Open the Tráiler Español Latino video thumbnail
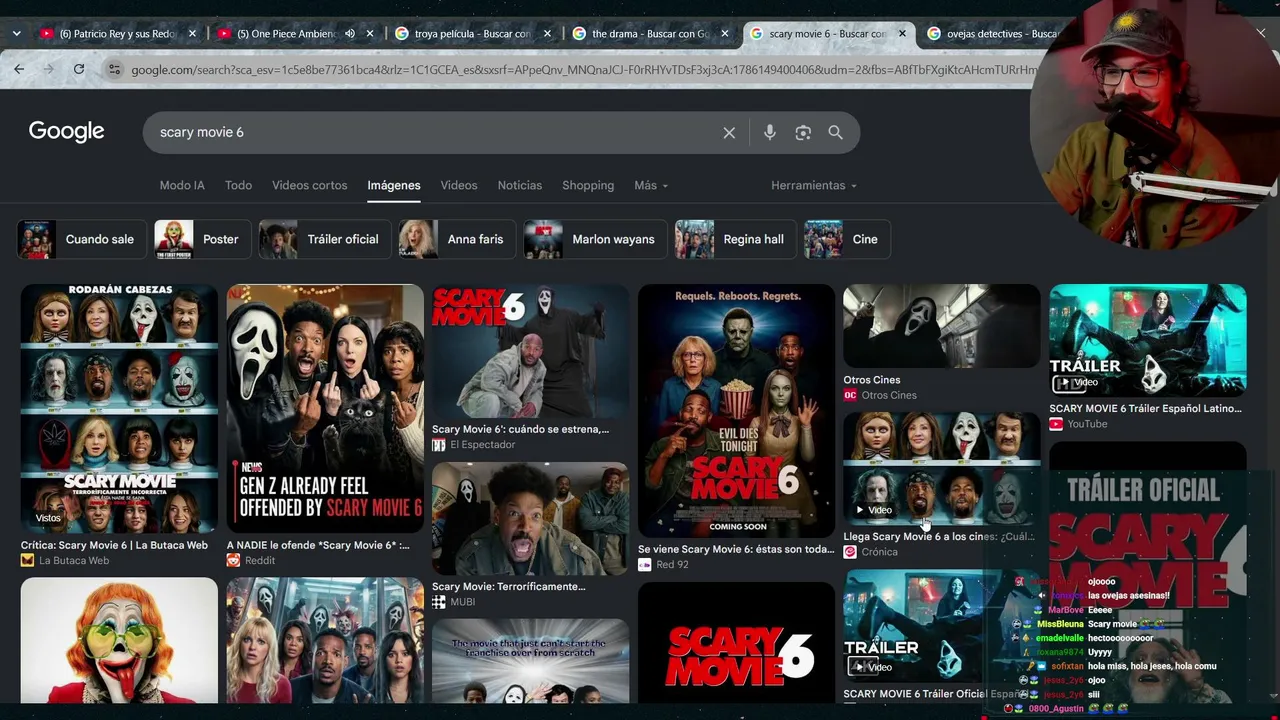This screenshot has height=720, width=1280. point(1148,340)
